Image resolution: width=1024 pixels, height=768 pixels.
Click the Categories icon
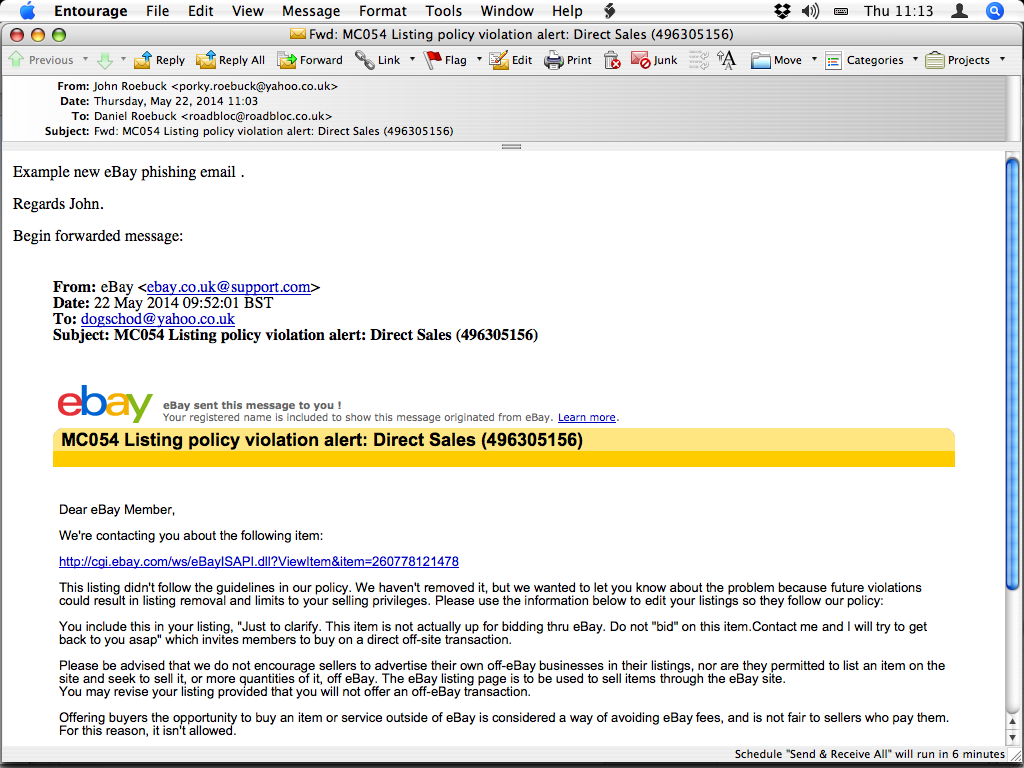[x=833, y=61]
